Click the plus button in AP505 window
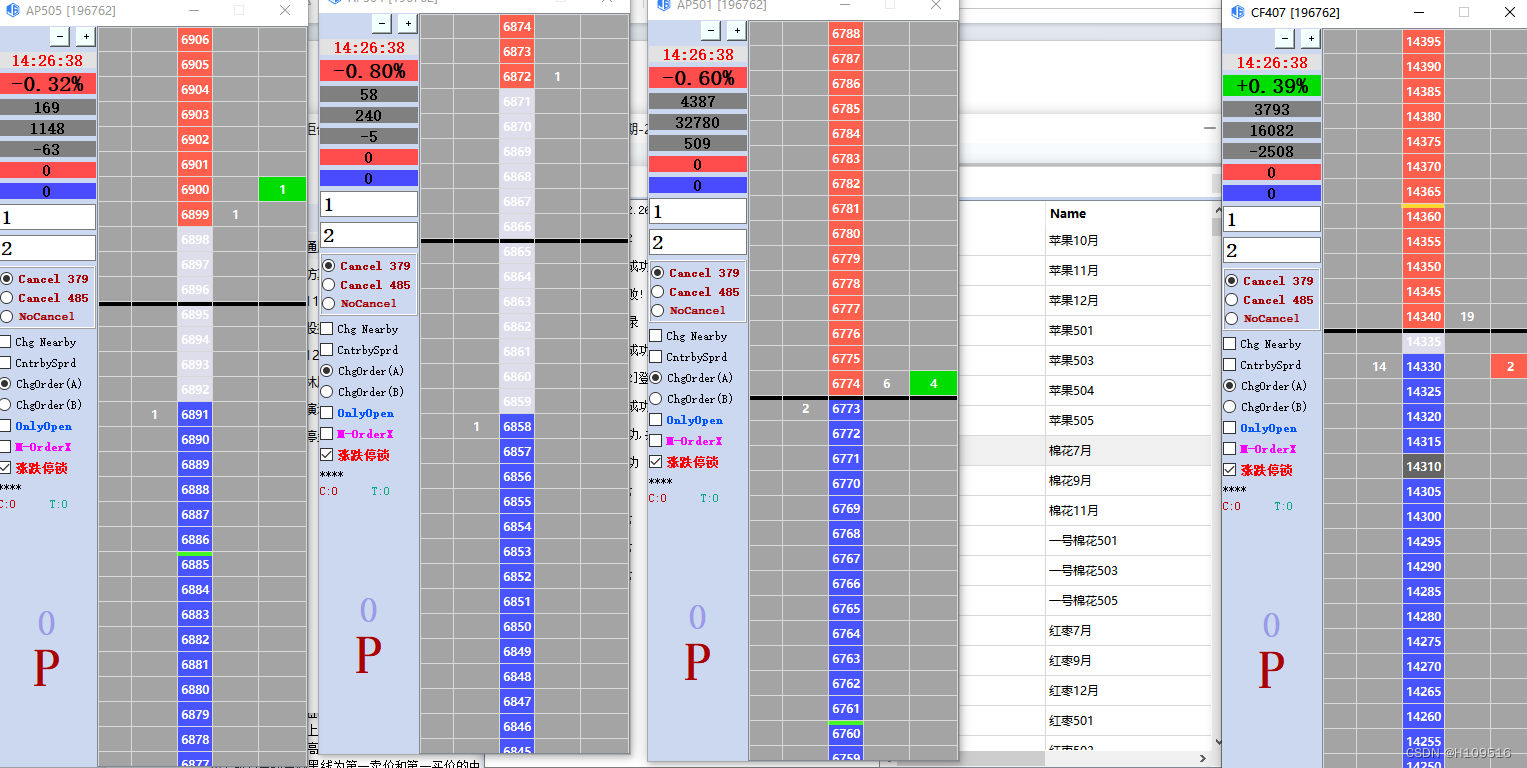1527x768 pixels. tap(85, 36)
